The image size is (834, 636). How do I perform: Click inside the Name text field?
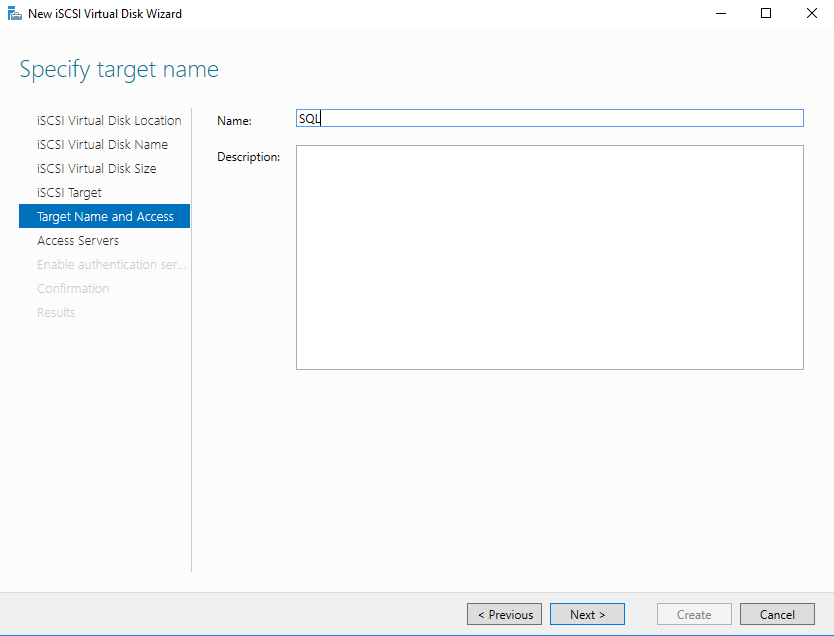click(x=550, y=118)
